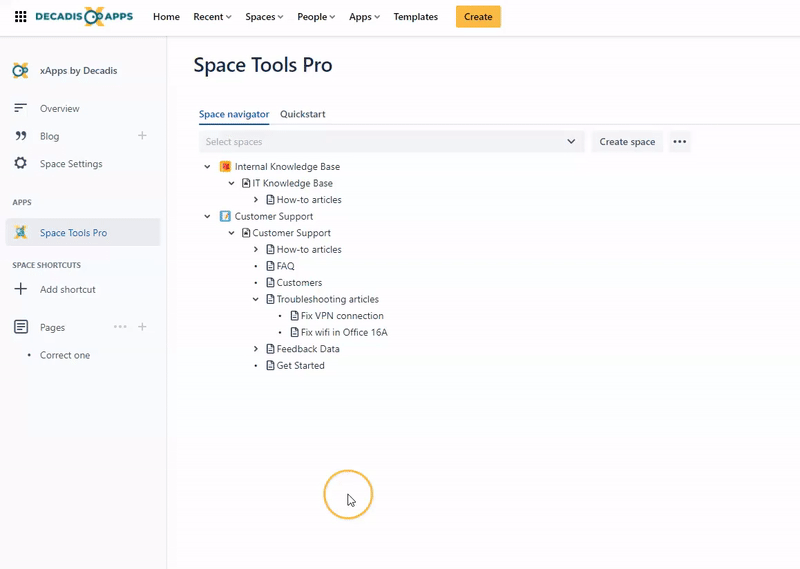800x569 pixels.
Task: Click the Blog quote icon
Action: pyautogui.click(x=20, y=136)
